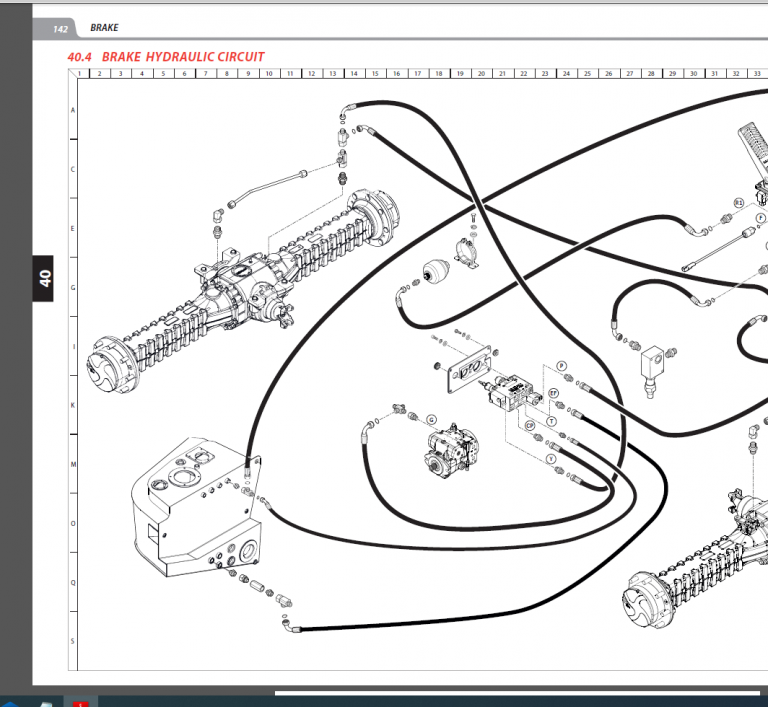Click the circled EF port callout
The image size is (768, 707).
(x=553, y=393)
